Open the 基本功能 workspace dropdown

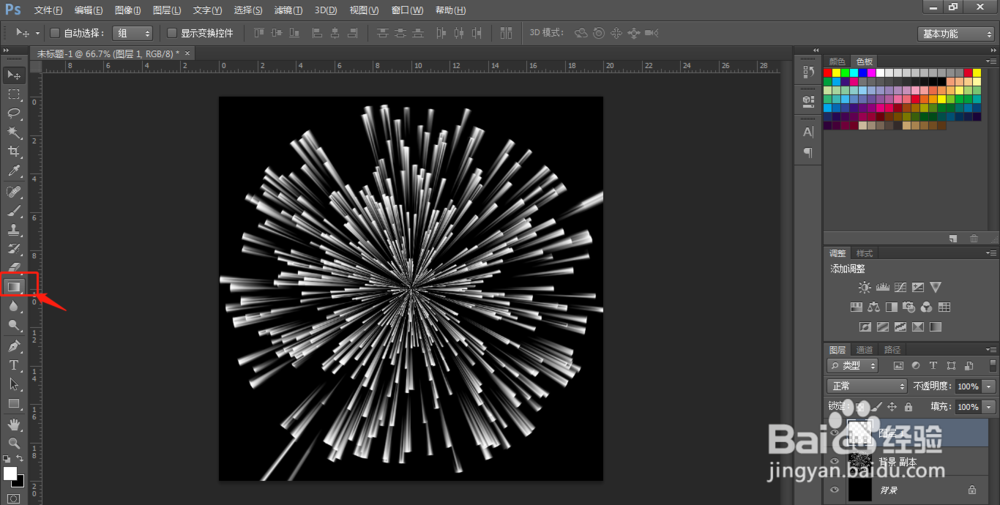955,34
